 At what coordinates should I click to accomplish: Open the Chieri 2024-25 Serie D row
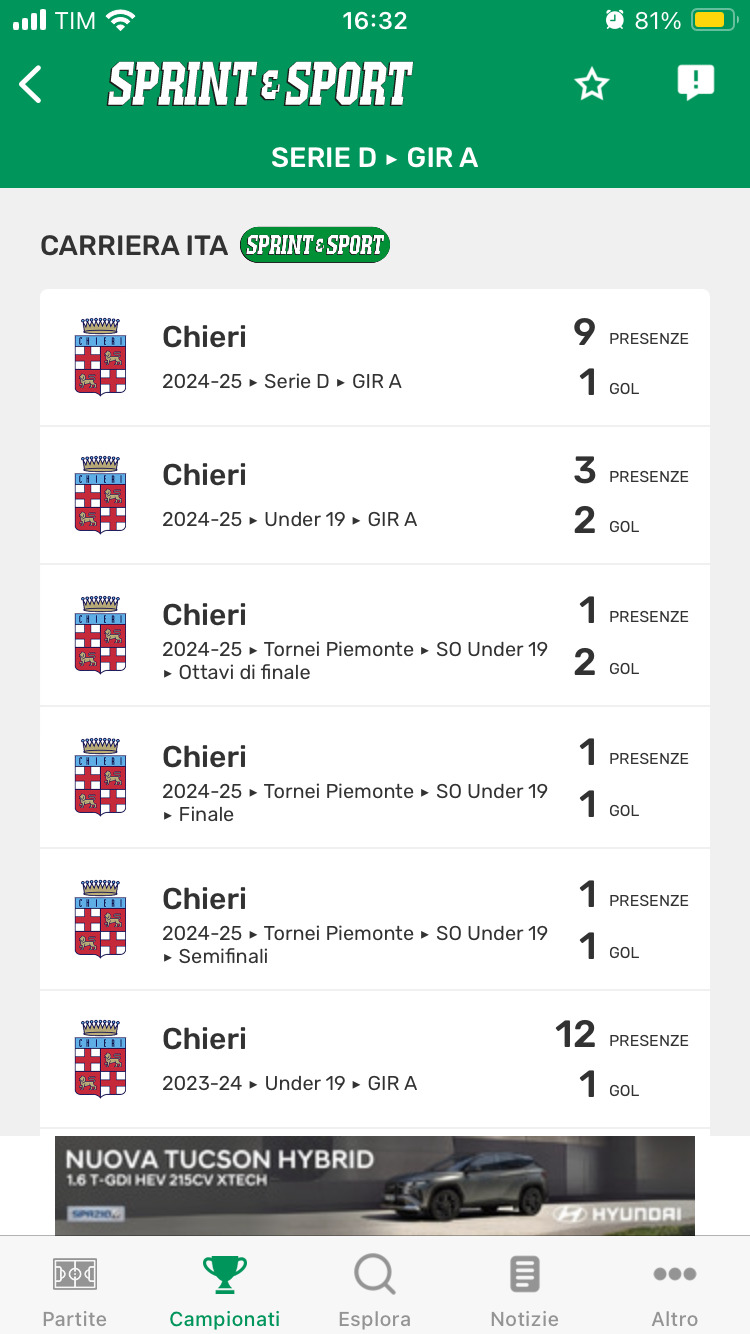375,357
